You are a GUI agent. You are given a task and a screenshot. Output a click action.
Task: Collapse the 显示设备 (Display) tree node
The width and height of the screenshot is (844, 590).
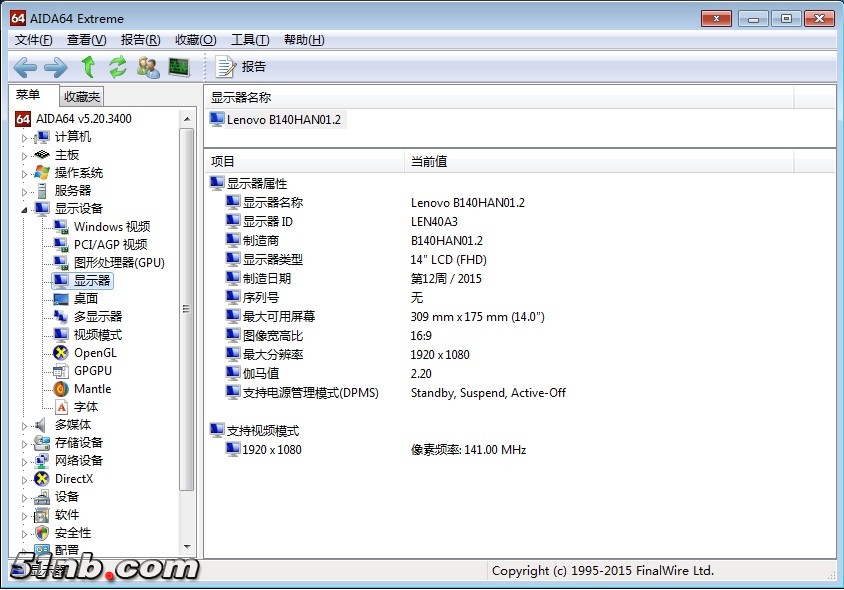[25, 209]
